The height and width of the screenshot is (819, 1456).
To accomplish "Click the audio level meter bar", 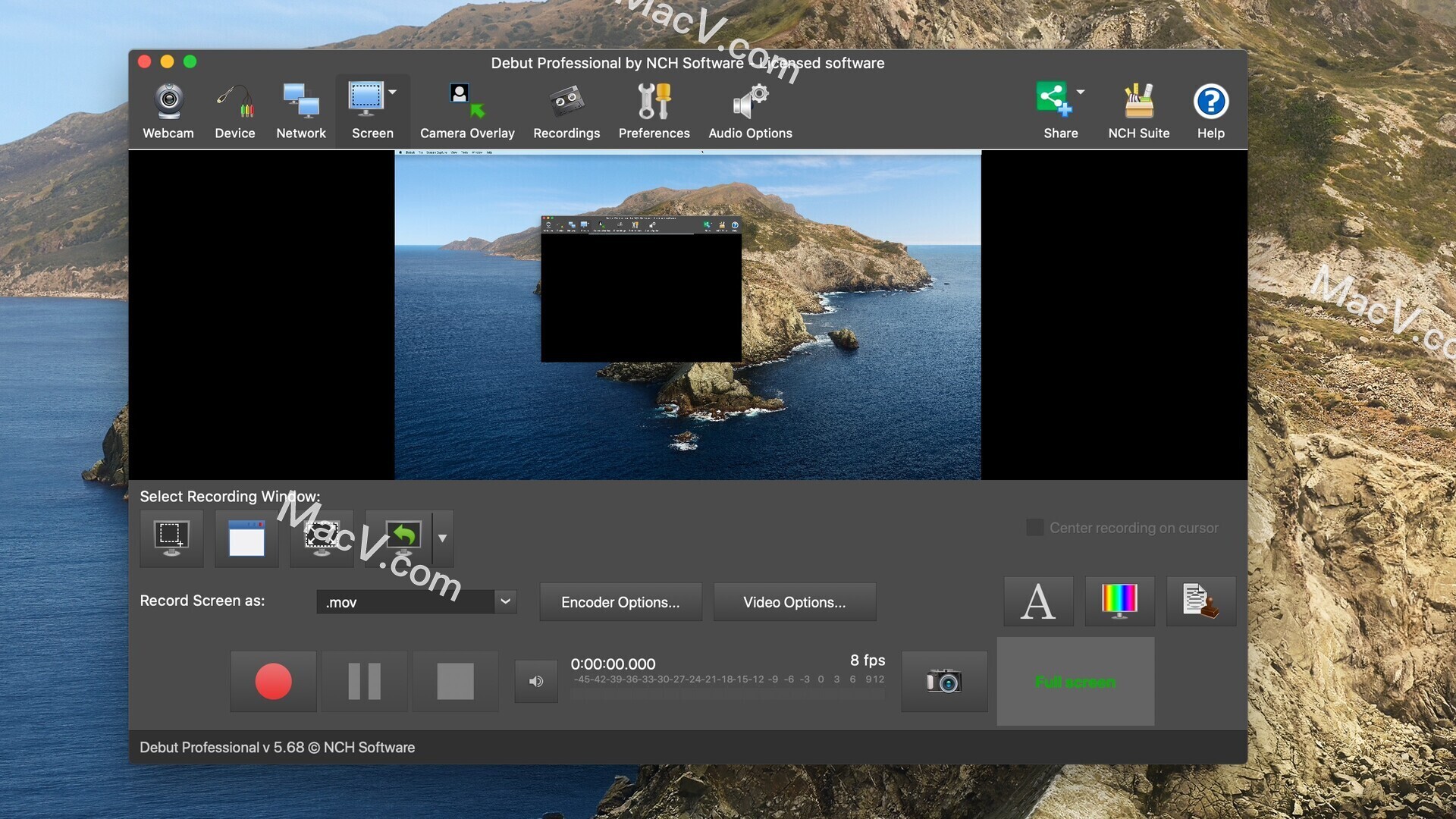I will pyautogui.click(x=727, y=693).
